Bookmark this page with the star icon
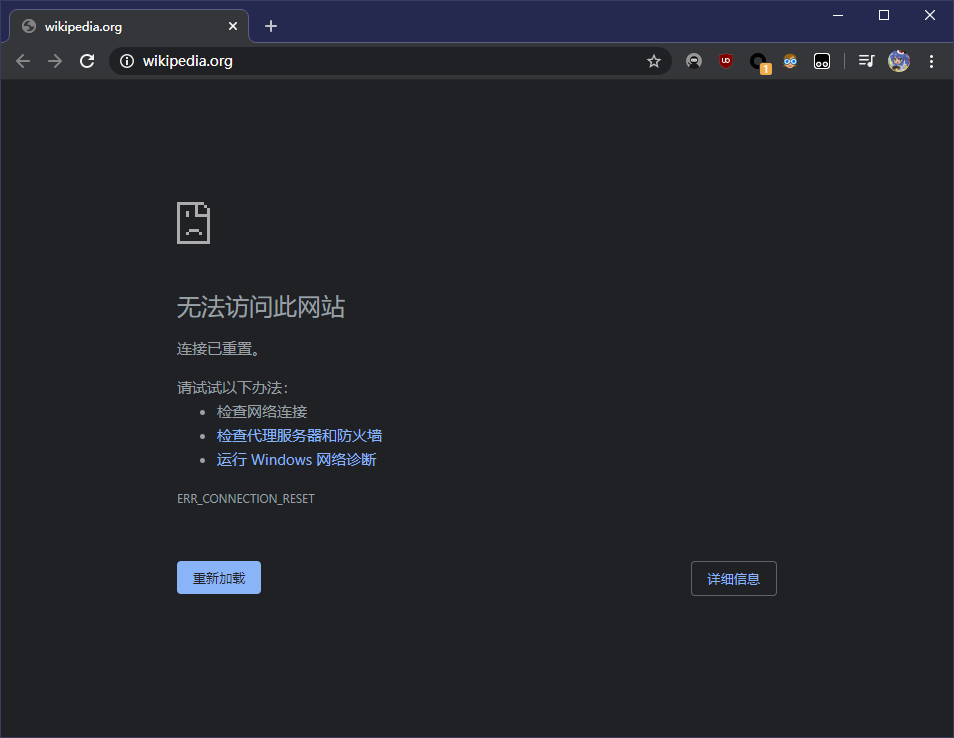This screenshot has height=738, width=954. (x=653, y=61)
